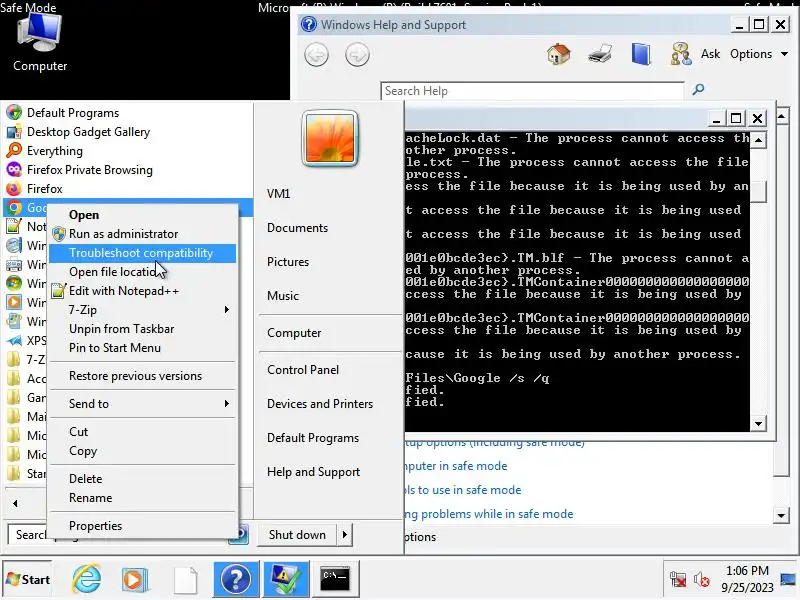Go back in Help and Support
The height and width of the screenshot is (600, 800).
[x=316, y=55]
